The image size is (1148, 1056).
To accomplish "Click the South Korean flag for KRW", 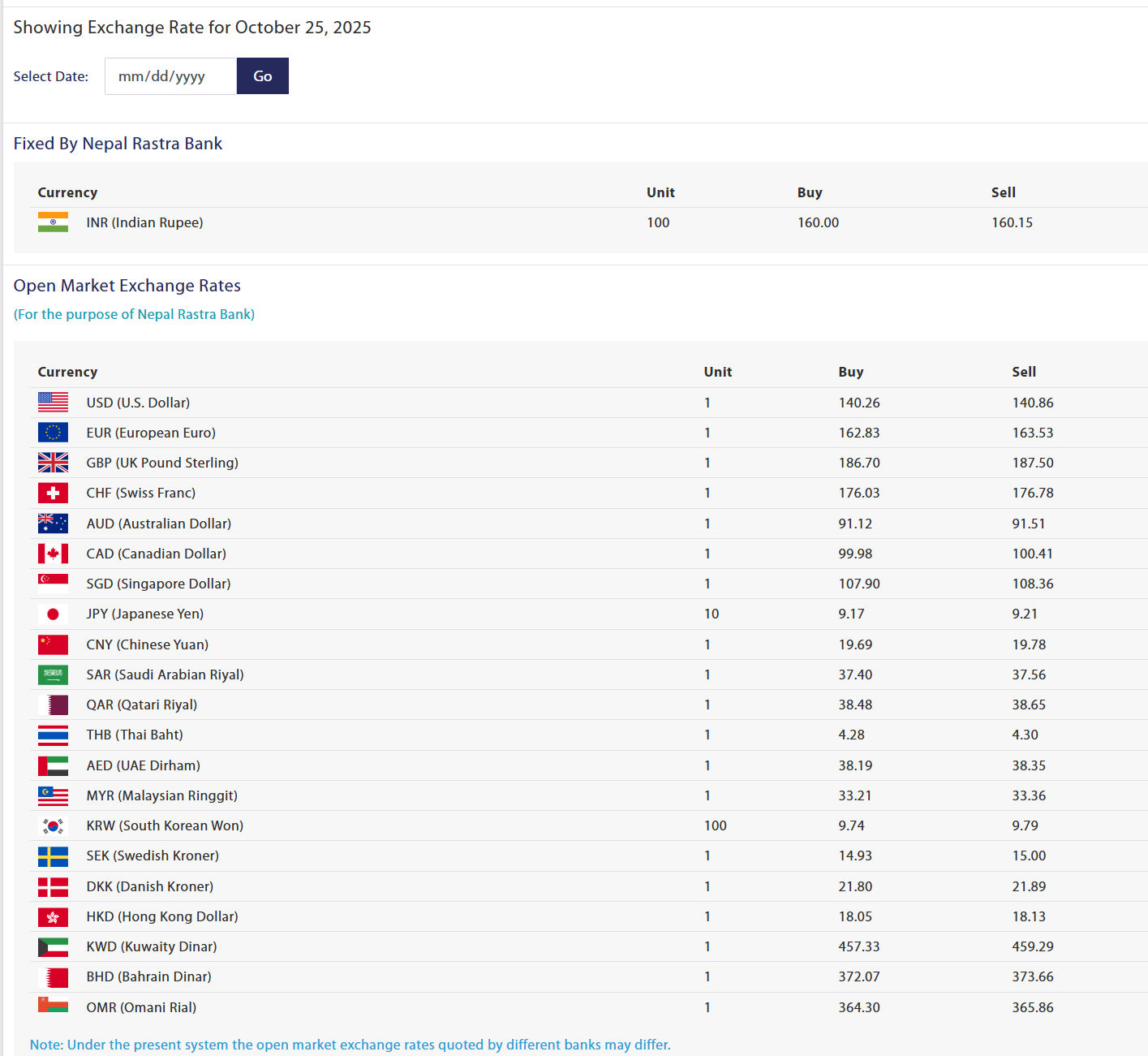I will pyautogui.click(x=53, y=825).
